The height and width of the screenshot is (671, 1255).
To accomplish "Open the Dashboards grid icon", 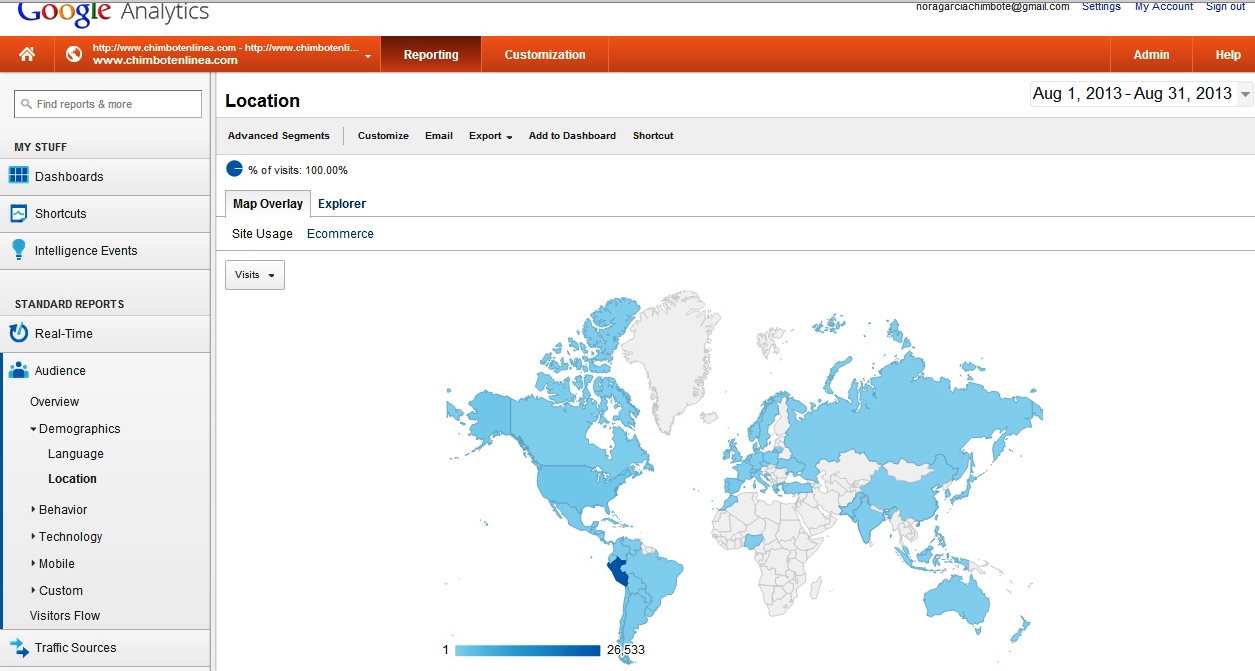I will 18,176.
